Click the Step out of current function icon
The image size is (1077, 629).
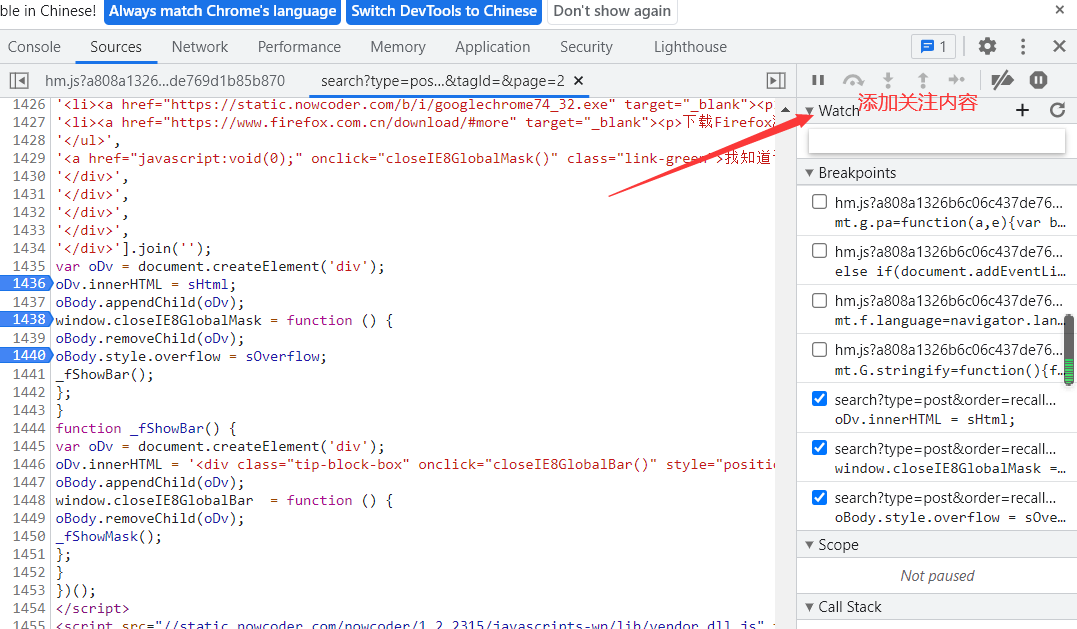pos(923,80)
